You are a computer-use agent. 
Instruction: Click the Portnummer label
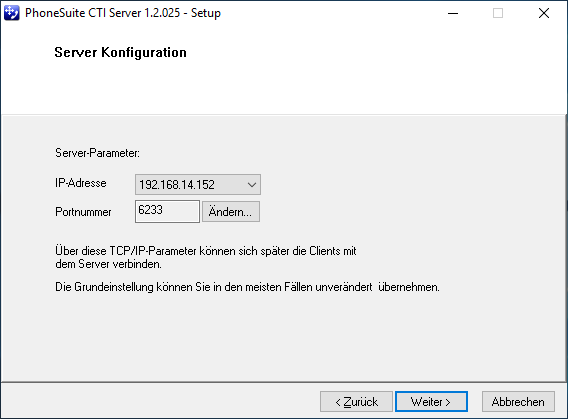83,212
